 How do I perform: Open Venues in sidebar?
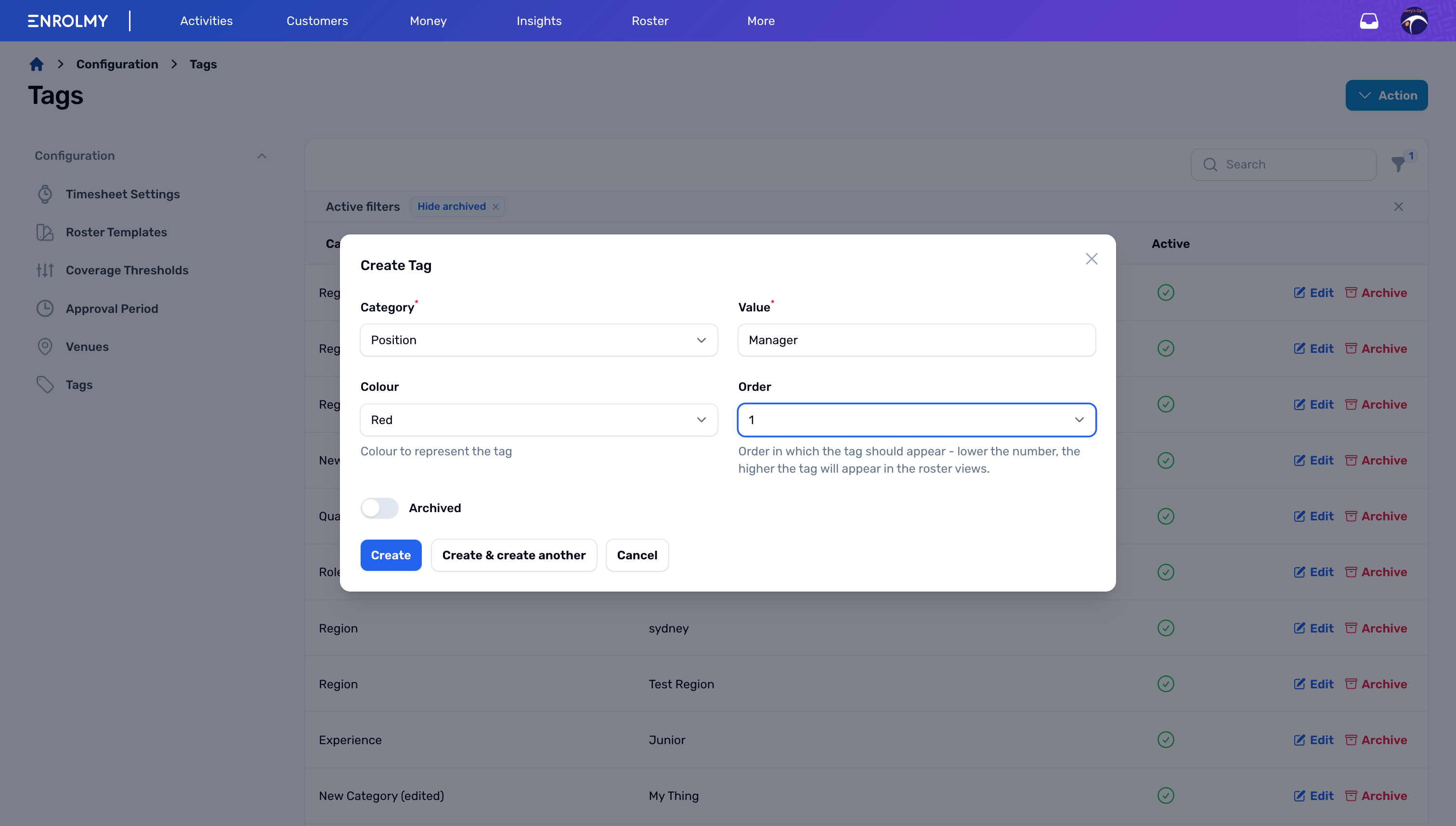tap(87, 347)
